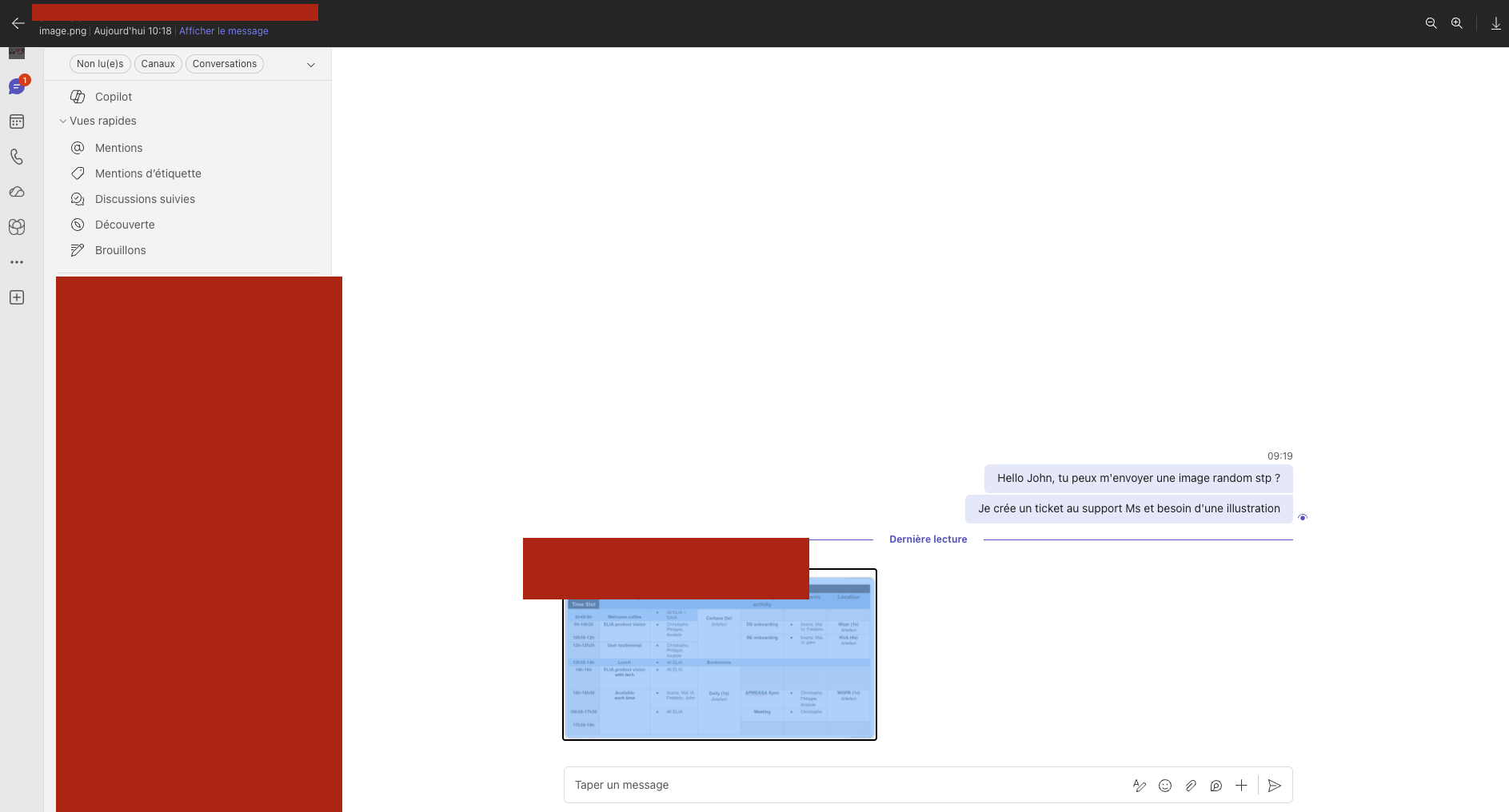Screen dimensions: 1509x812
Task: Click the seen-by eye indicator
Action: 1303,518
